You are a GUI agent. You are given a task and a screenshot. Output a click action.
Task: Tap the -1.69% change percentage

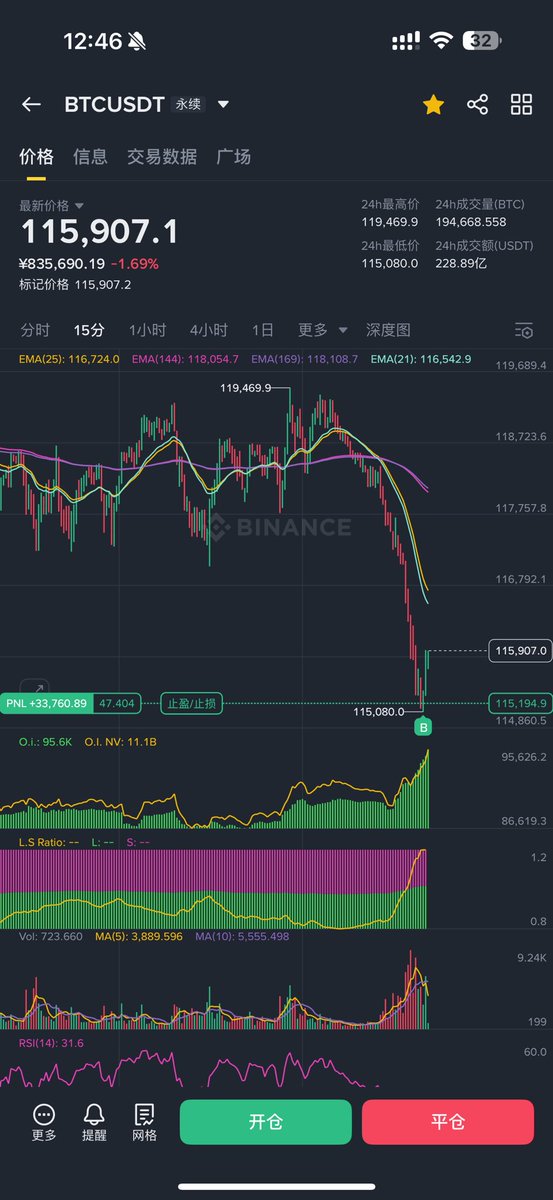click(134, 264)
